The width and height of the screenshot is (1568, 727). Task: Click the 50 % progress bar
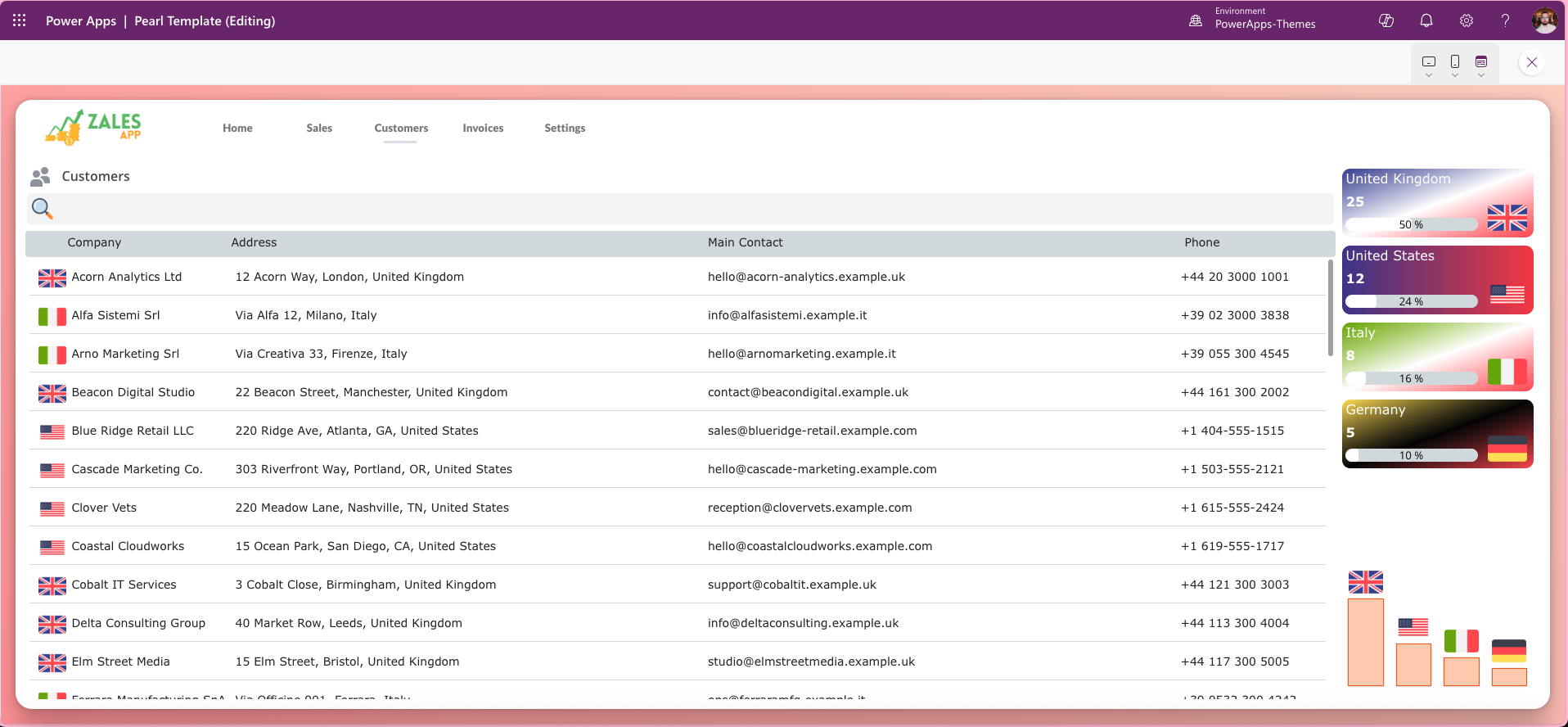1411,224
